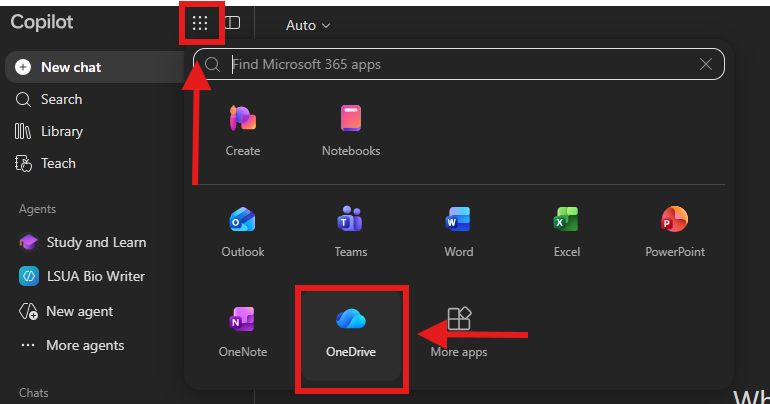The height and width of the screenshot is (404, 770).
Task: Create a New agent
Action: 66,312
